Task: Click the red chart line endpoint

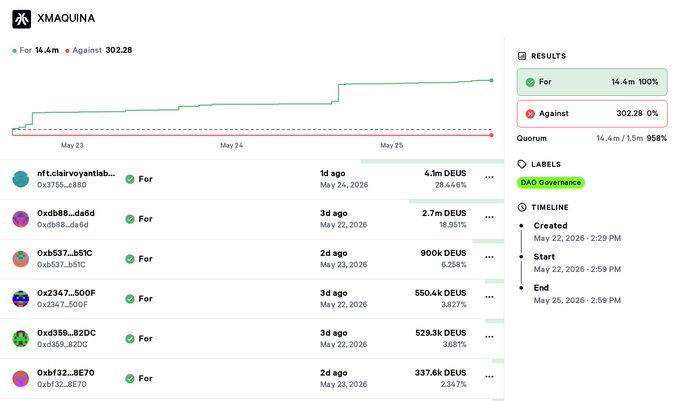Action: pyautogui.click(x=491, y=135)
